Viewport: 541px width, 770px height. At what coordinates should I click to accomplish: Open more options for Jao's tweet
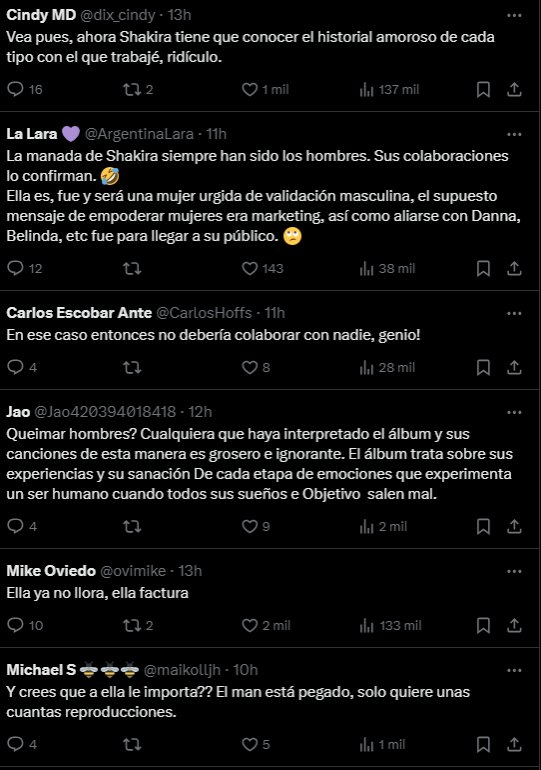514,412
